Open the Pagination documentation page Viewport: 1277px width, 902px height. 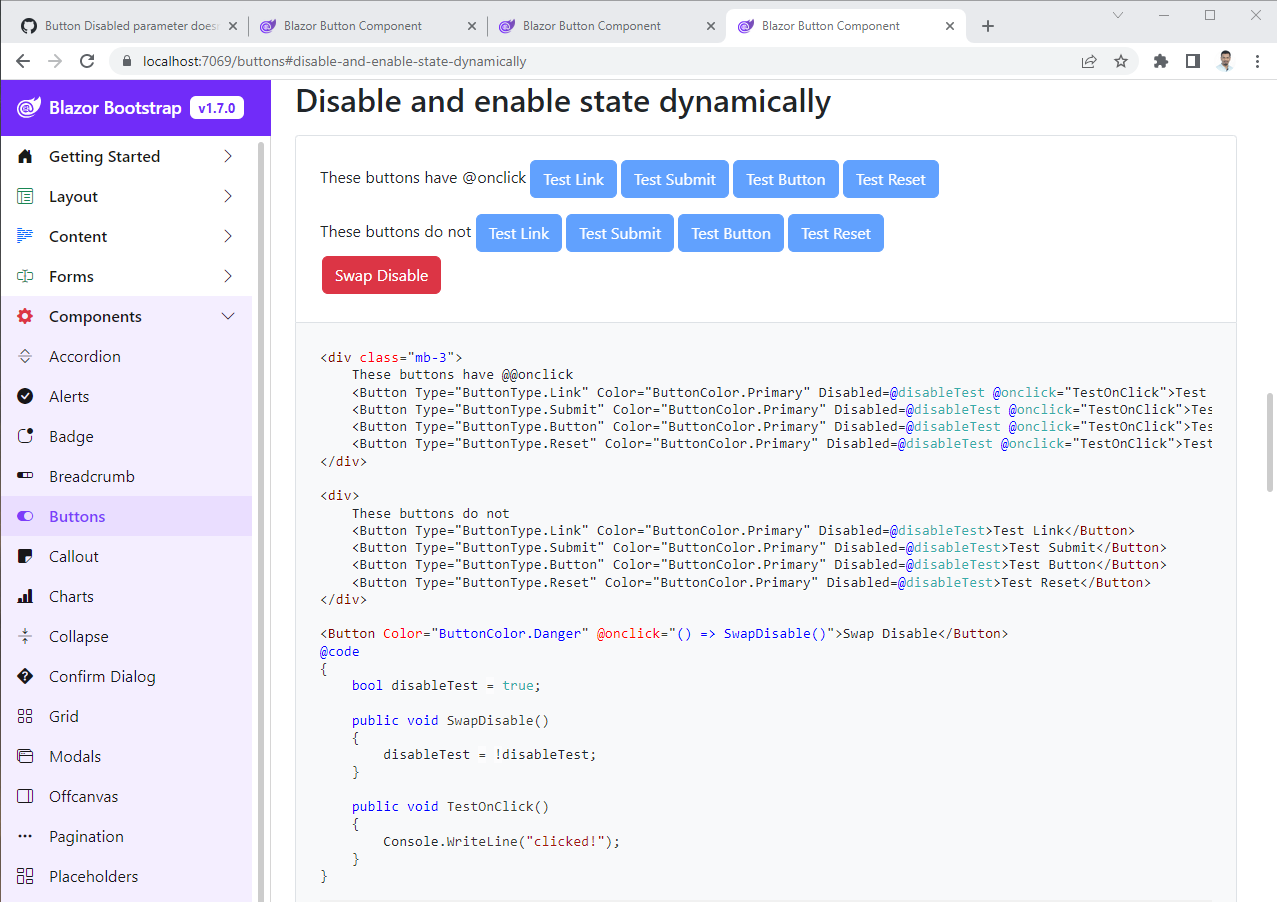tap(86, 836)
